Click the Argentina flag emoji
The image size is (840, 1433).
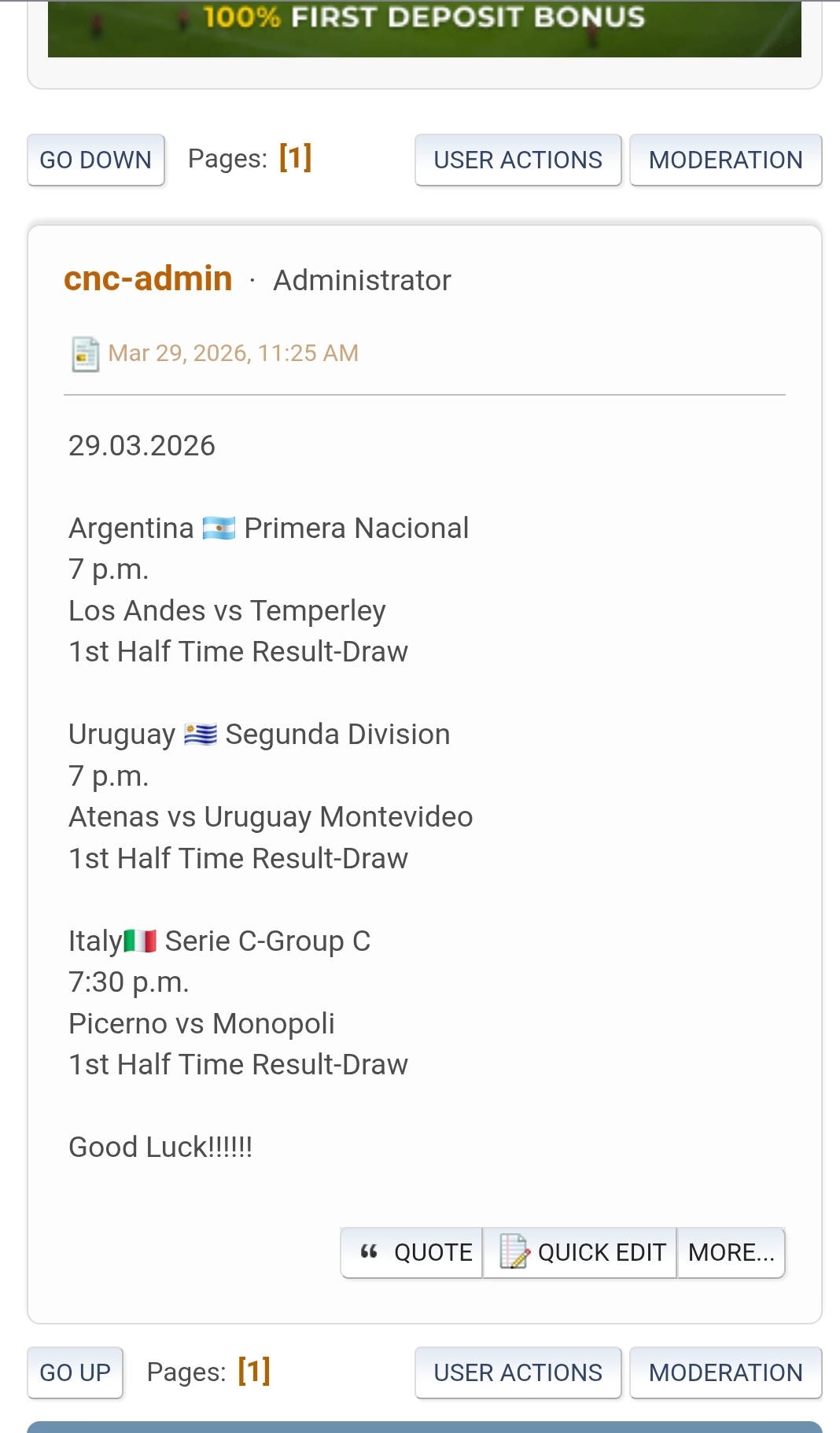[219, 528]
